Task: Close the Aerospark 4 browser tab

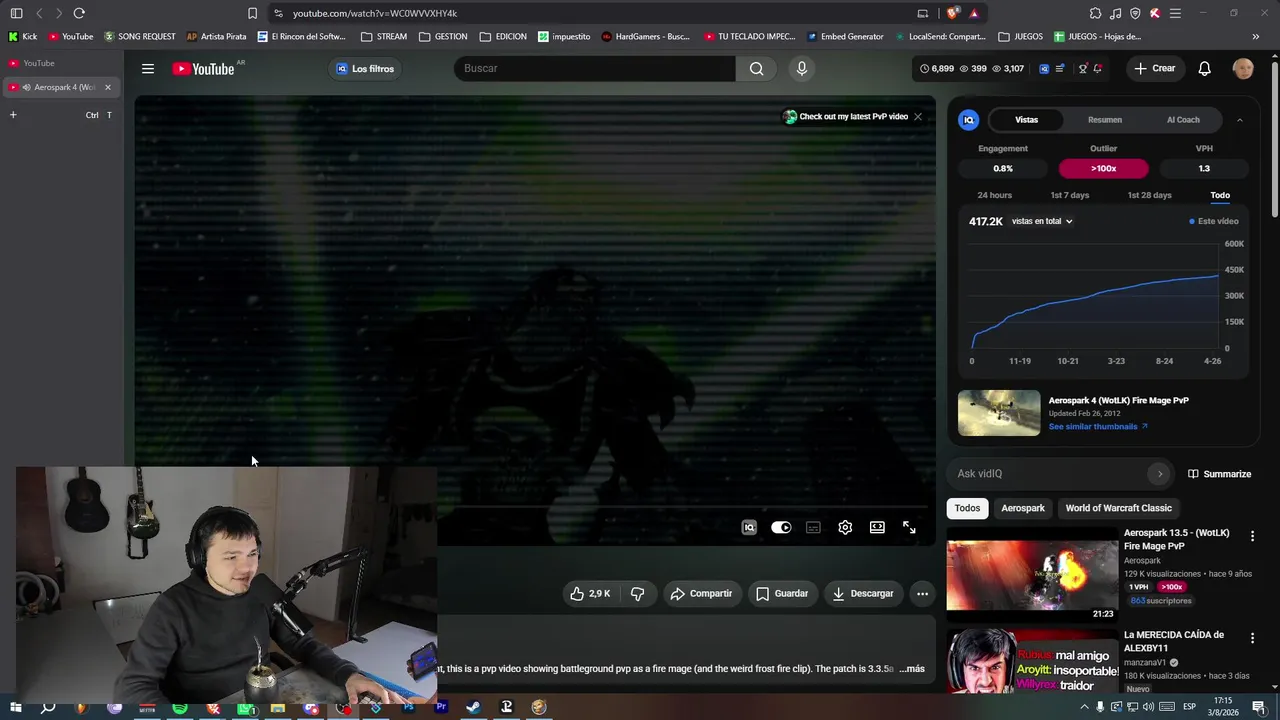Action: [108, 87]
